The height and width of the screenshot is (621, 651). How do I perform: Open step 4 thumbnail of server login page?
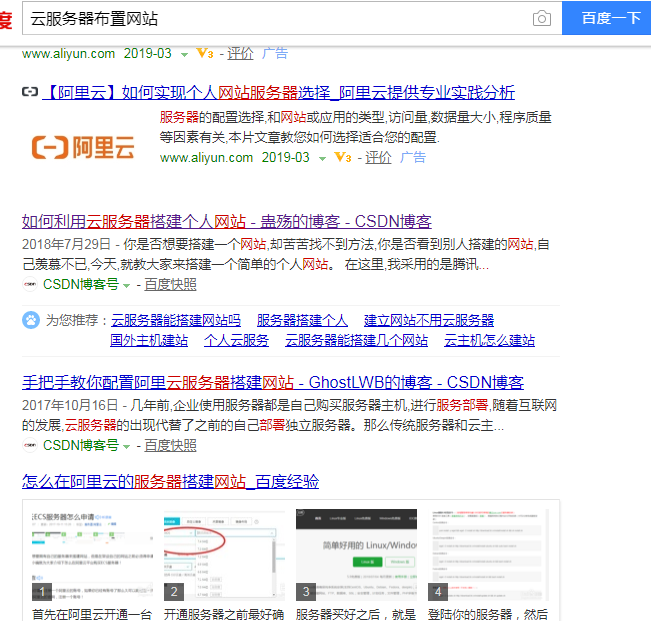488,555
